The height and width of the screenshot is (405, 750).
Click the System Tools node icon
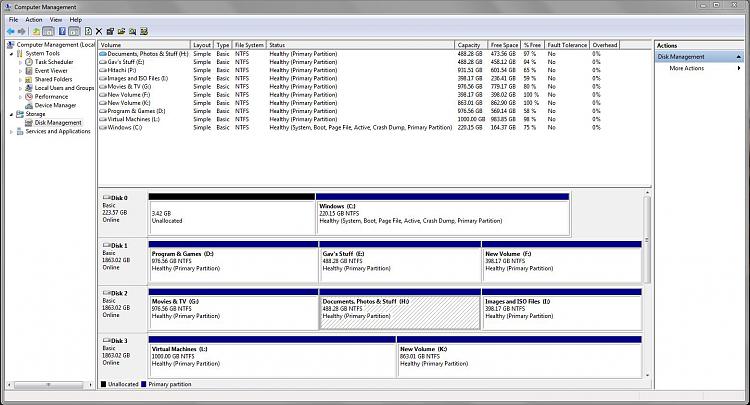click(x=20, y=54)
